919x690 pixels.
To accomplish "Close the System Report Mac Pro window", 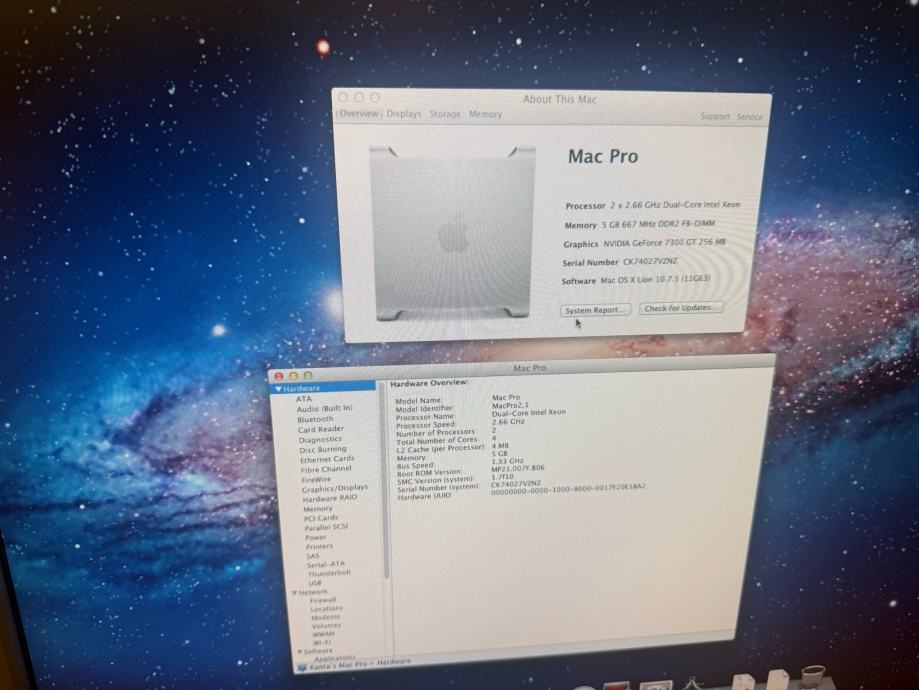I will click(279, 376).
